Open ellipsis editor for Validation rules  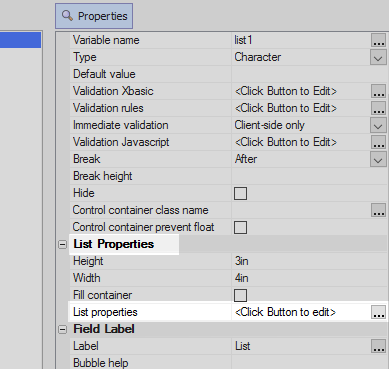[x=378, y=108]
